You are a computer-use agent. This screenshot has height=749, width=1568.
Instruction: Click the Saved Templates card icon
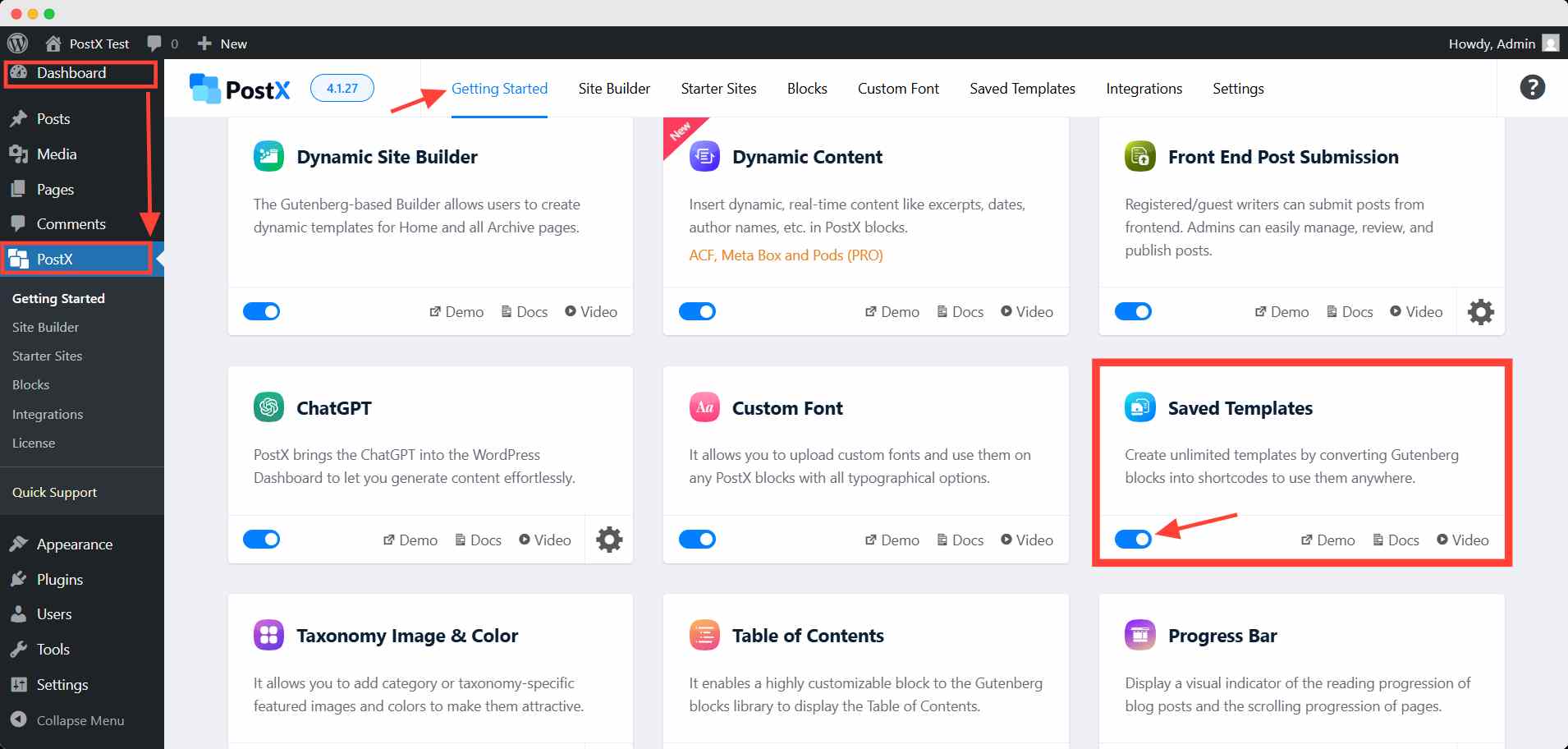1139,407
